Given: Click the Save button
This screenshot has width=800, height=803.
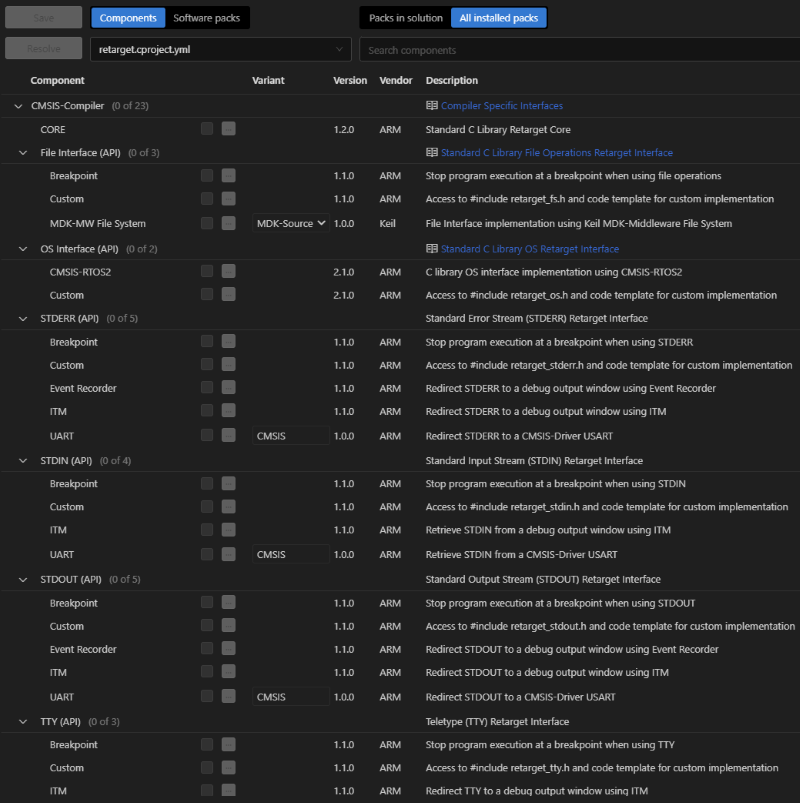Looking at the screenshot, I should click(x=43, y=18).
